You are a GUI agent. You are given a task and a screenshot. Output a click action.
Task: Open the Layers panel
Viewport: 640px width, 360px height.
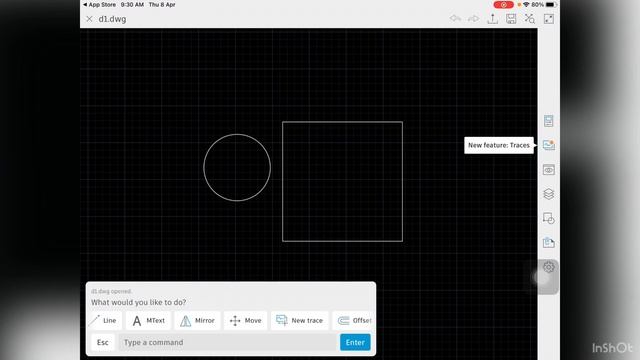tap(549, 194)
